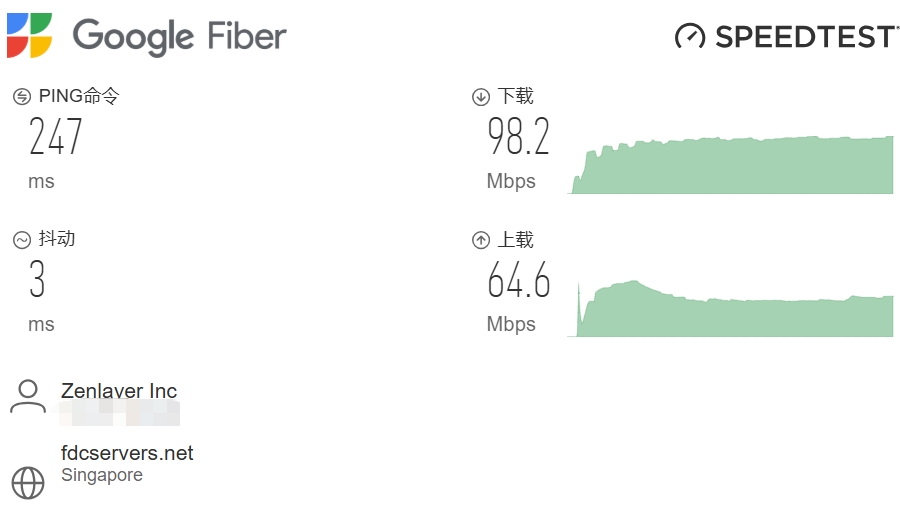The height and width of the screenshot is (512, 900).
Task: Click the 247 ping value
Action: (56, 137)
